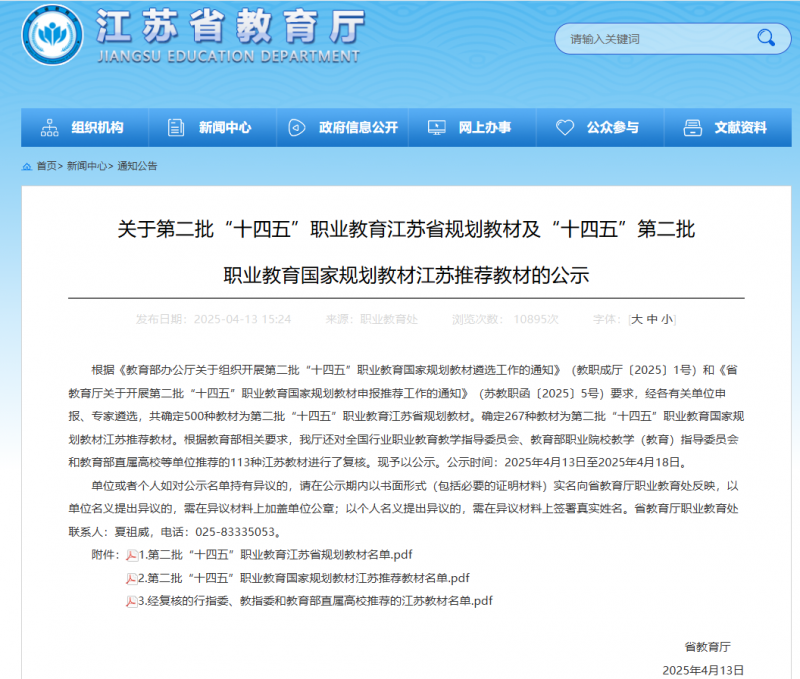Set font size to 大 (large)
Screen dimensions: 800x679
(x=636, y=319)
